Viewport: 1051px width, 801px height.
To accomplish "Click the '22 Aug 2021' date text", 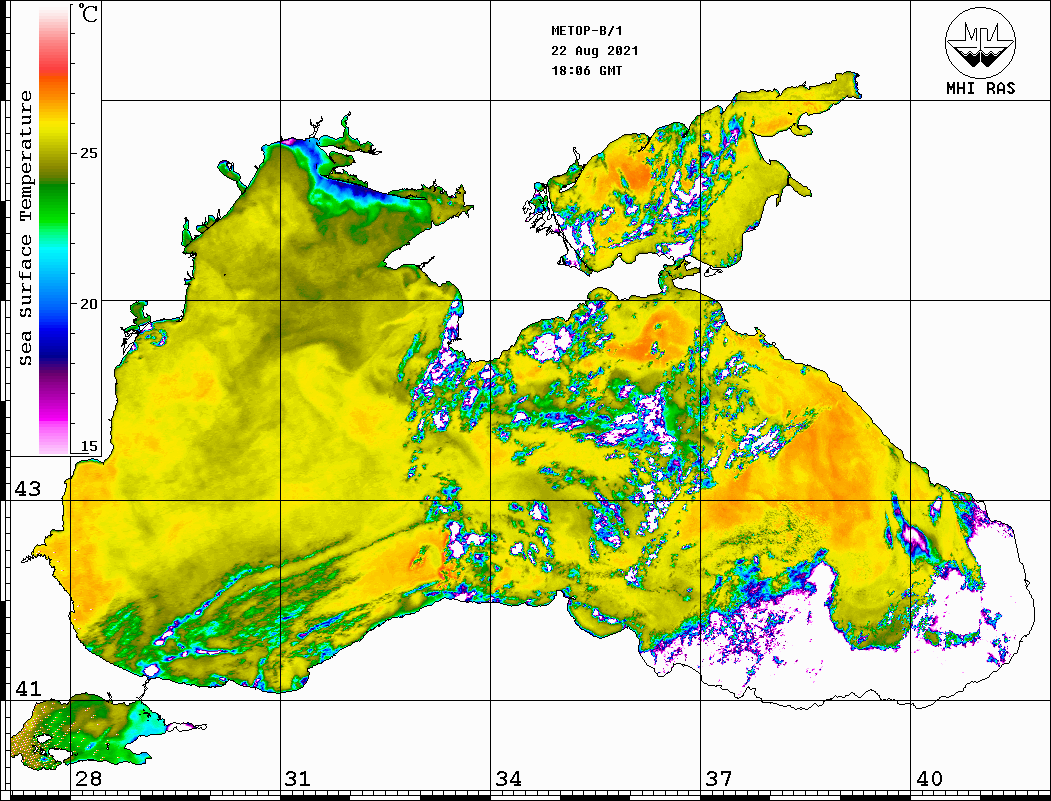I will tap(595, 51).
